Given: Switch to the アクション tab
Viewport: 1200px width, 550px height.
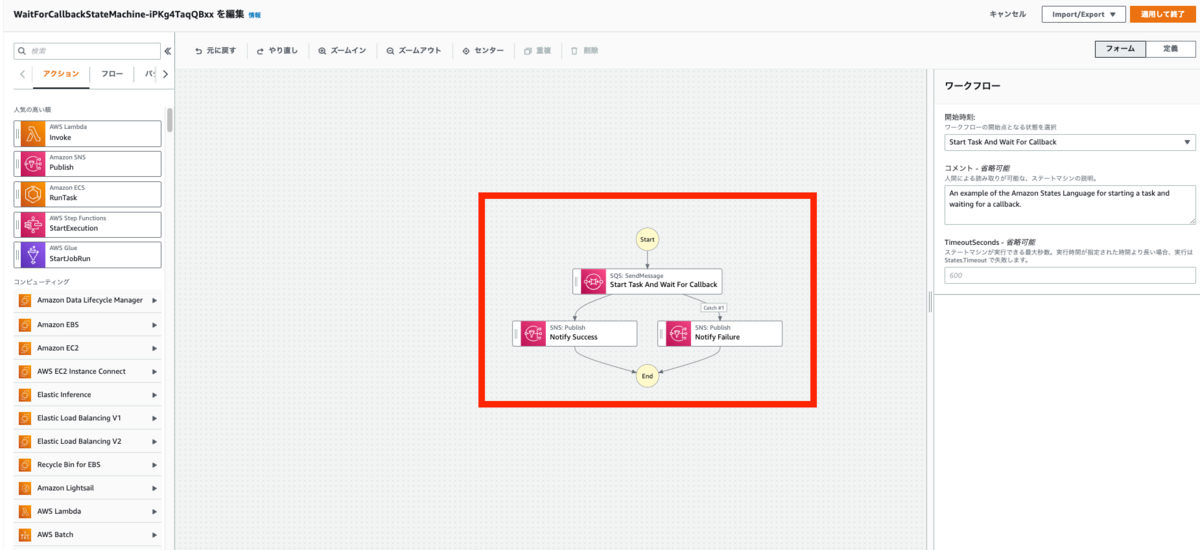Looking at the screenshot, I should click(x=61, y=74).
